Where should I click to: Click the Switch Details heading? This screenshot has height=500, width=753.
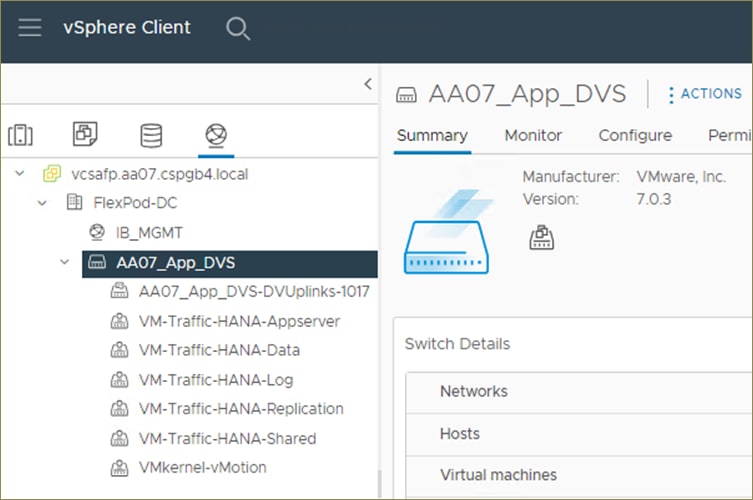pyautogui.click(x=457, y=344)
